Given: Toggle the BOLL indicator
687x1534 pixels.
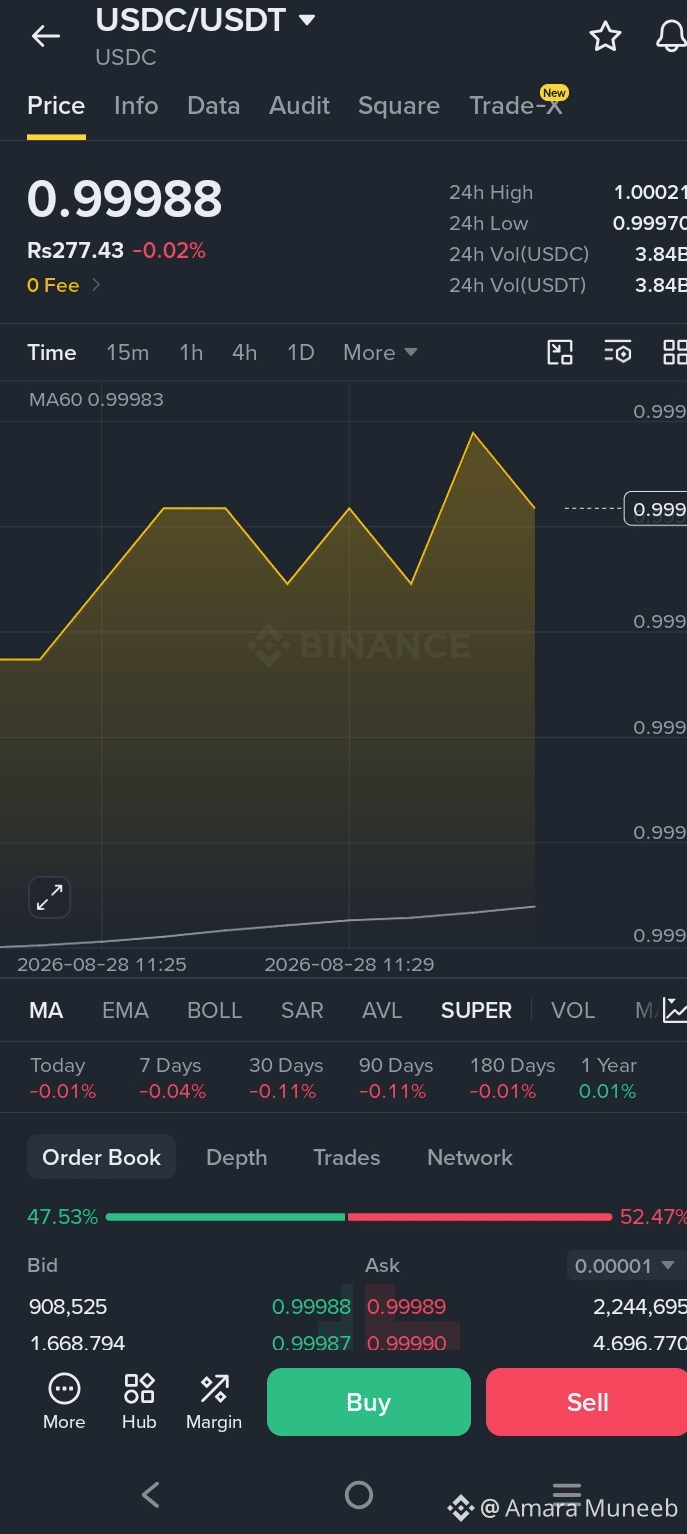Looking at the screenshot, I should point(215,1010).
